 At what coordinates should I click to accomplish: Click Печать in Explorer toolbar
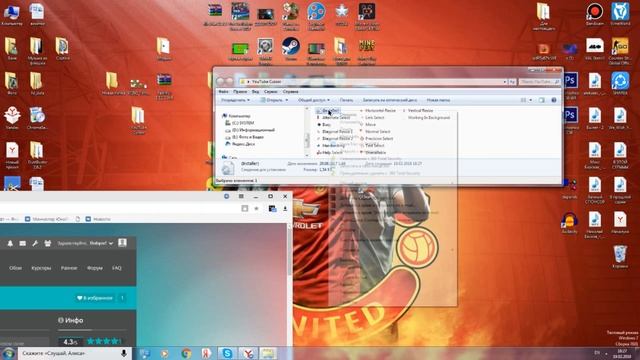[x=347, y=100]
